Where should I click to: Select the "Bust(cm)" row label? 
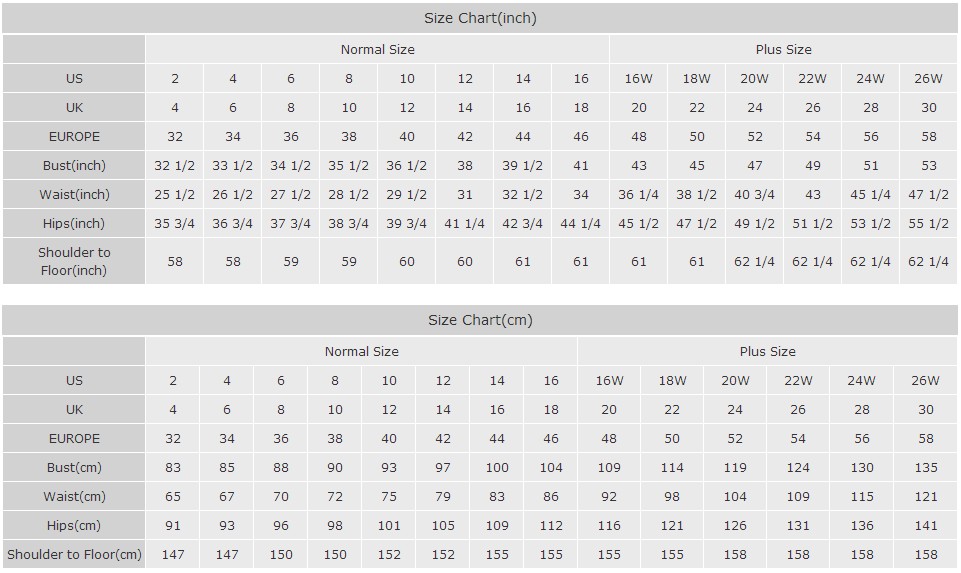[x=74, y=467]
